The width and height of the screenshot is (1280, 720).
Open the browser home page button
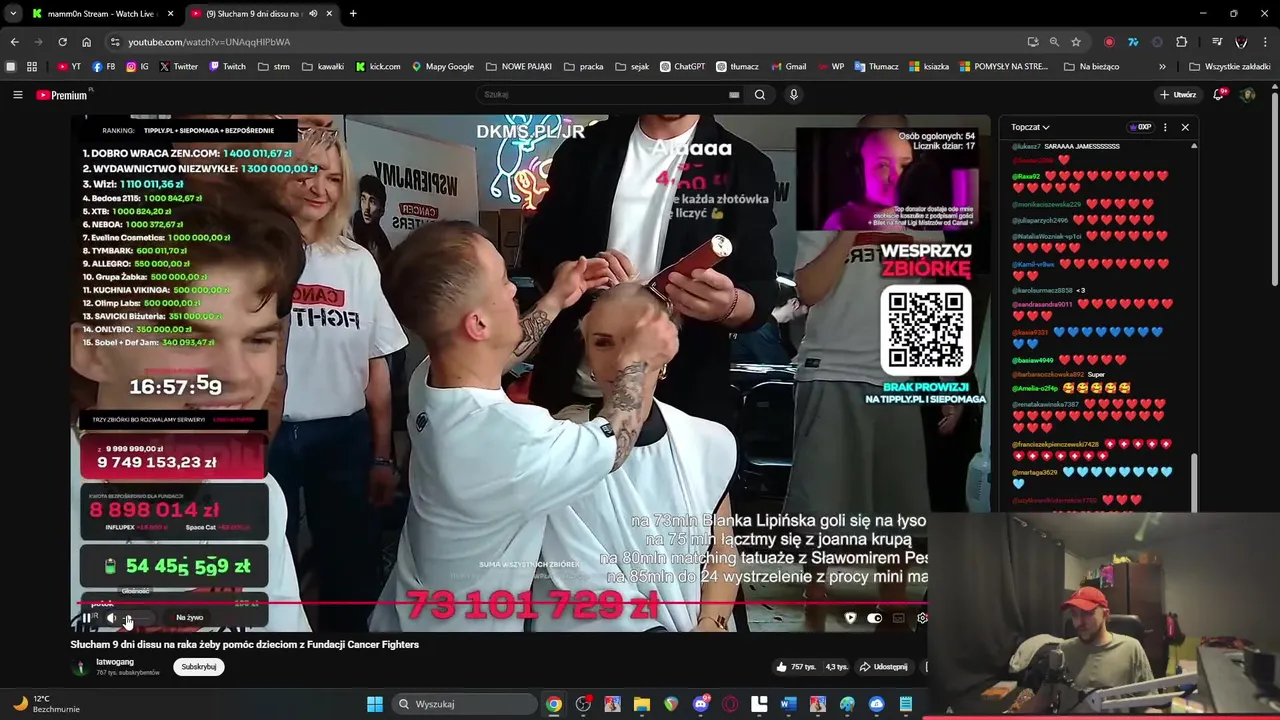pos(86,42)
